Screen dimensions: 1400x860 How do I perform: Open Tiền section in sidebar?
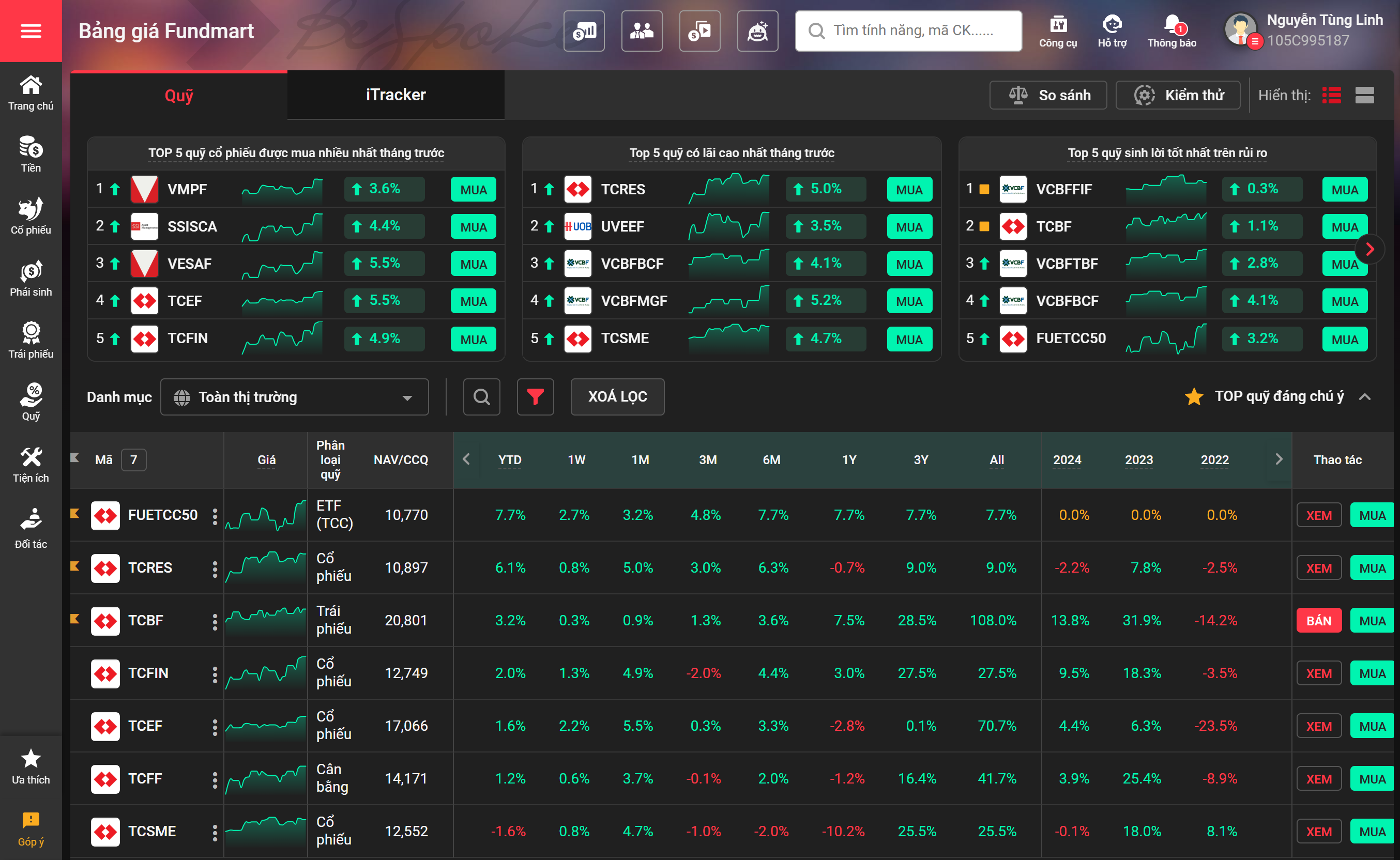pyautogui.click(x=31, y=155)
